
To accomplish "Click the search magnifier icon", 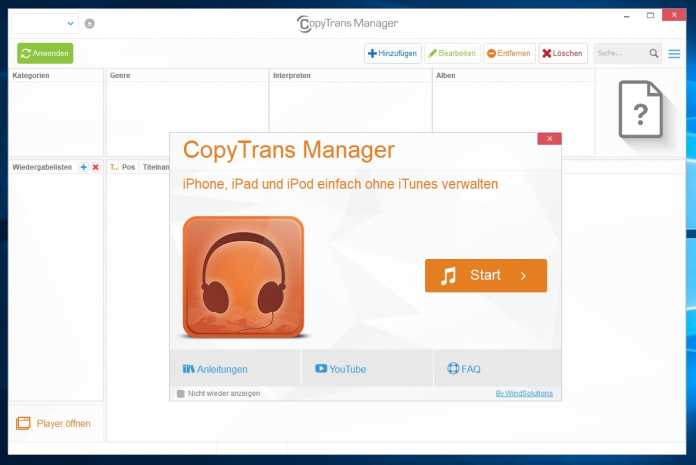I will tap(654, 53).
